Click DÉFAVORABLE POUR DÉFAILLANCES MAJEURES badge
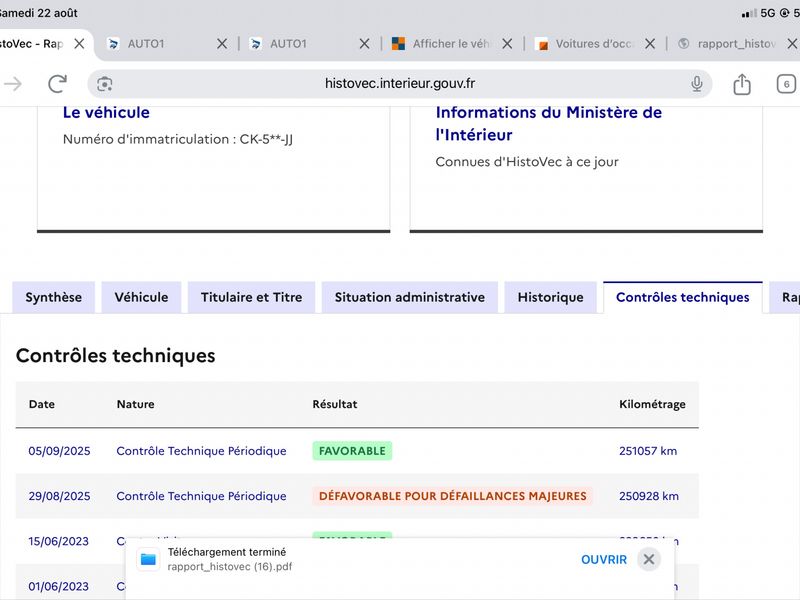 [453, 496]
